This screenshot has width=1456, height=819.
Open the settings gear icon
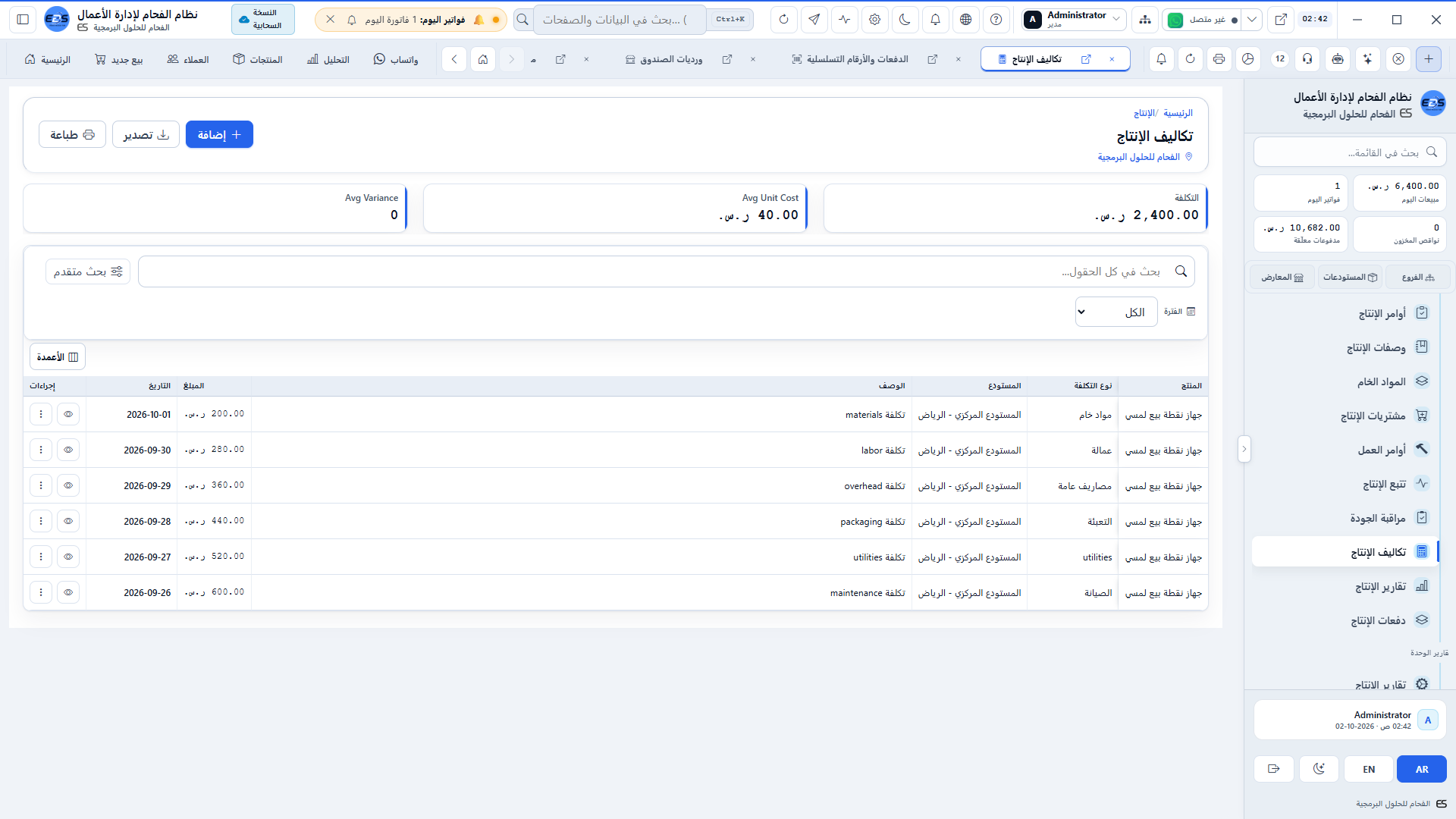point(874,20)
